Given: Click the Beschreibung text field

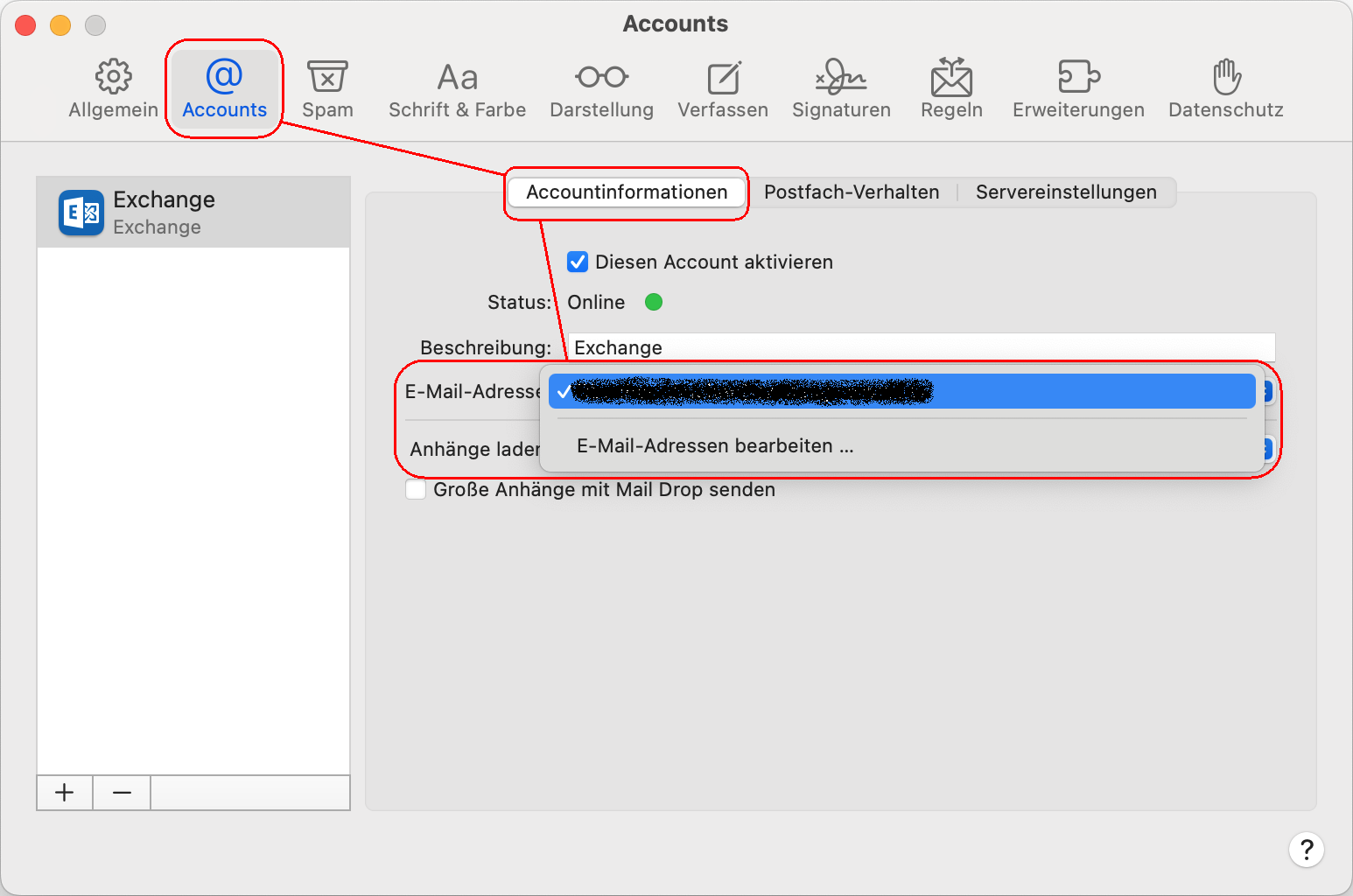Looking at the screenshot, I should tap(921, 347).
